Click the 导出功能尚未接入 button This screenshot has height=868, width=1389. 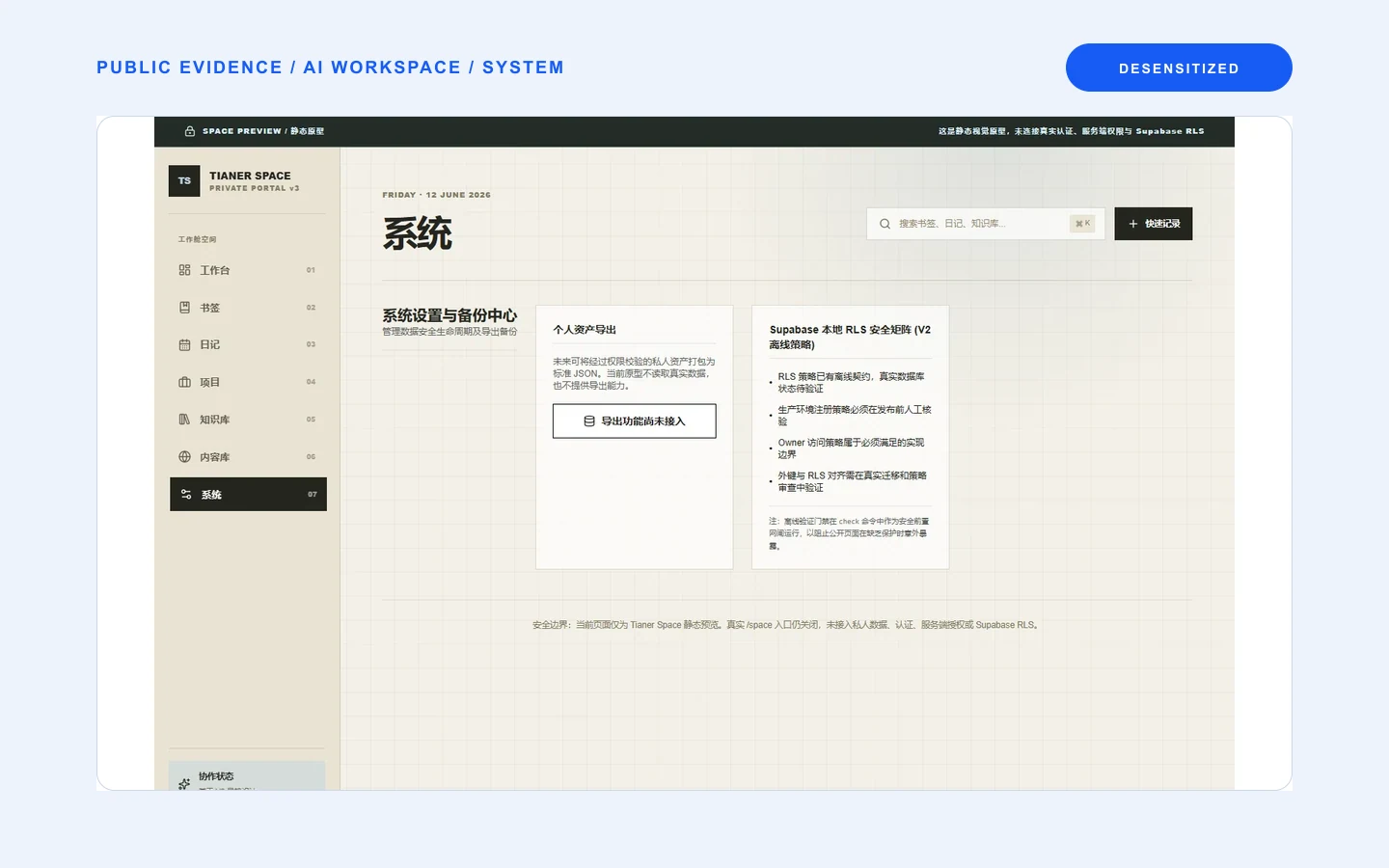click(x=635, y=421)
